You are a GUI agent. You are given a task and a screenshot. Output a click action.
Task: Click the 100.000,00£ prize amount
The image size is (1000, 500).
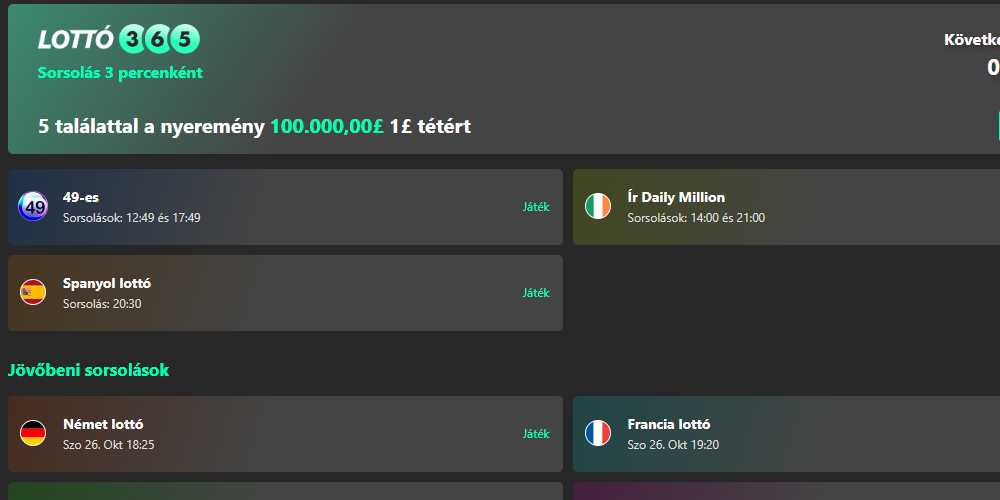(327, 127)
